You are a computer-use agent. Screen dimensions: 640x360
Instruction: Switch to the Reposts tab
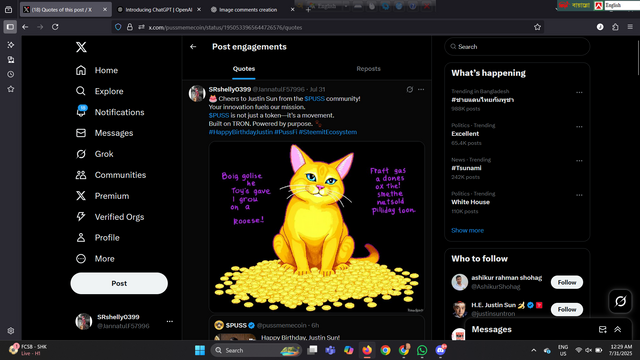pyautogui.click(x=368, y=69)
